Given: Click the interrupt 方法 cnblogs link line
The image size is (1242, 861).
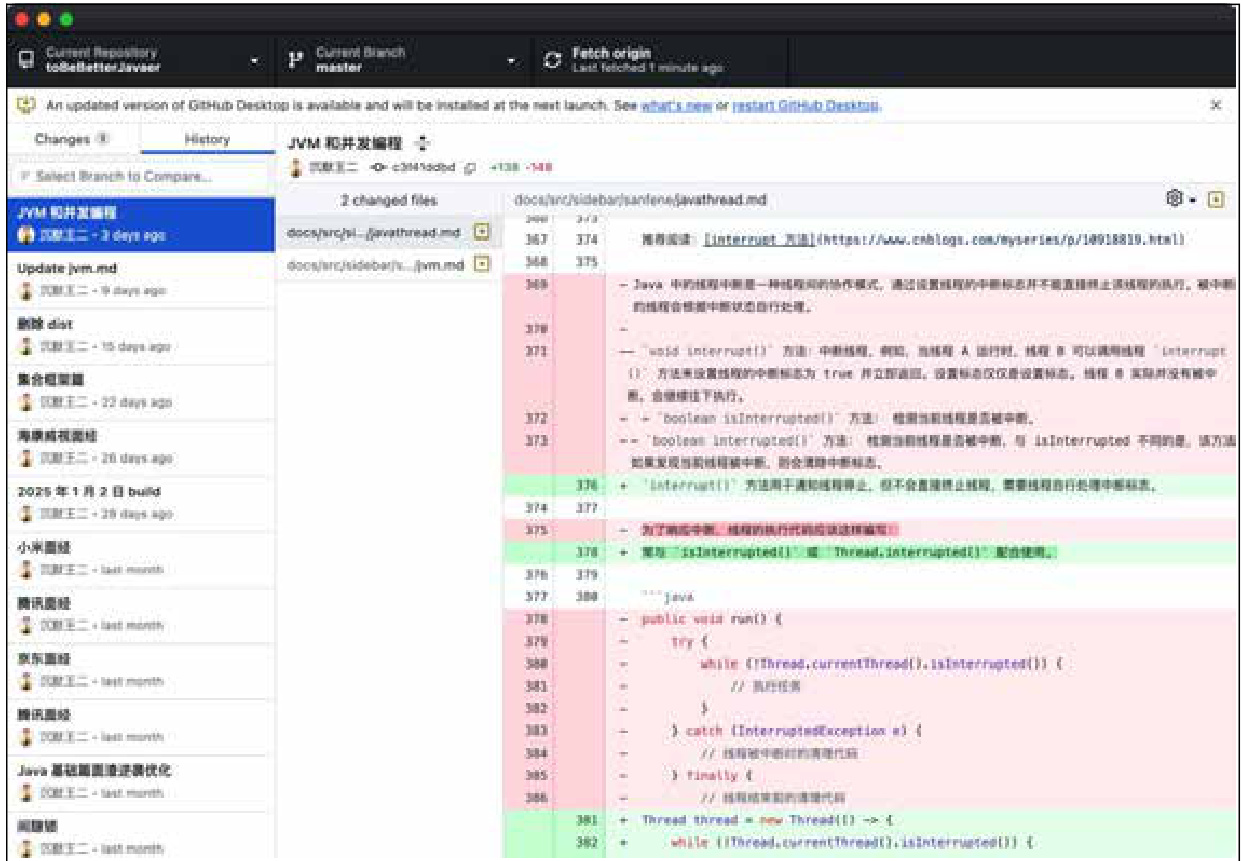Looking at the screenshot, I should click(945, 240).
